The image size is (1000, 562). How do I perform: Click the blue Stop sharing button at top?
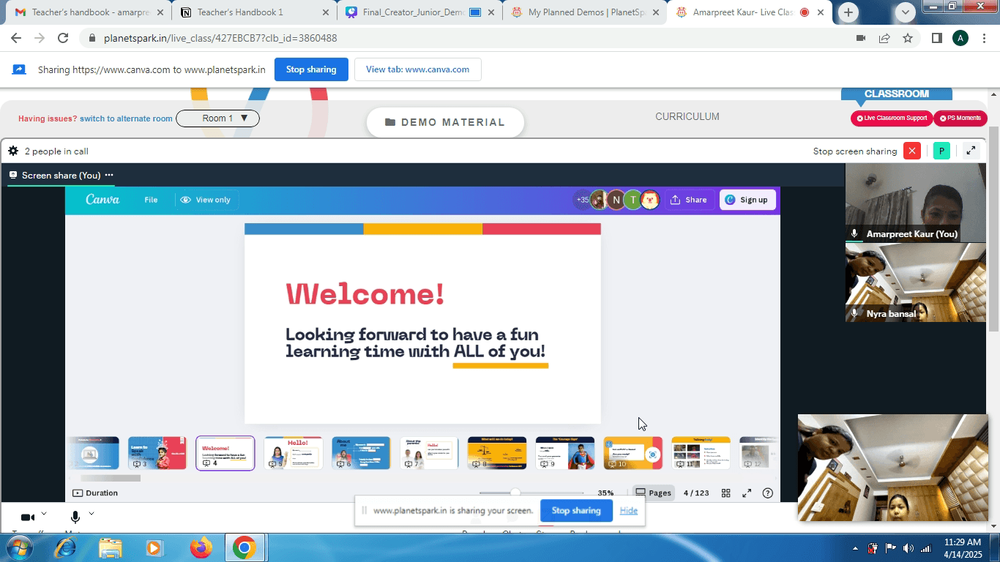pos(311,70)
